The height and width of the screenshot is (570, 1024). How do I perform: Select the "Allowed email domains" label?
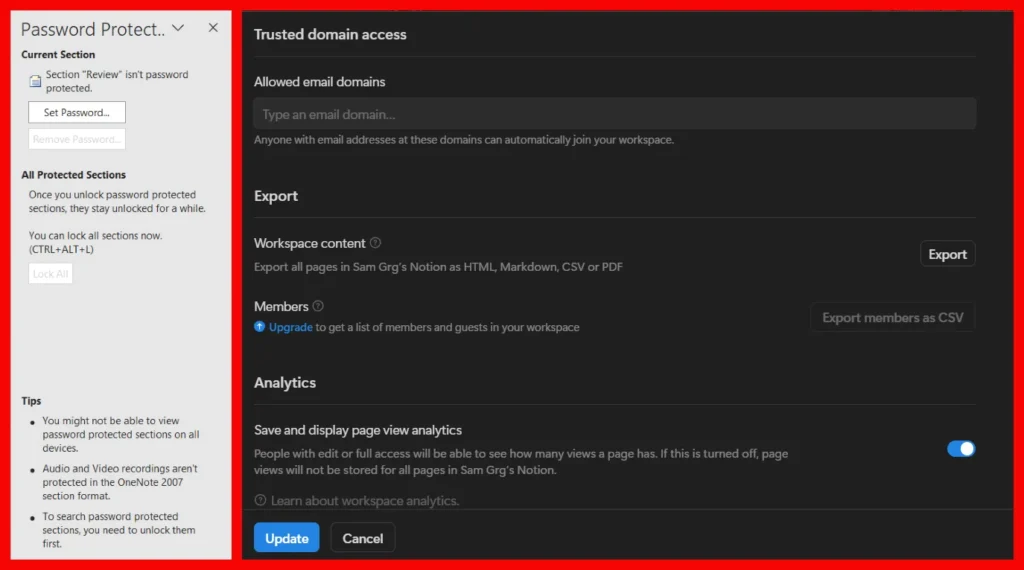(x=319, y=82)
